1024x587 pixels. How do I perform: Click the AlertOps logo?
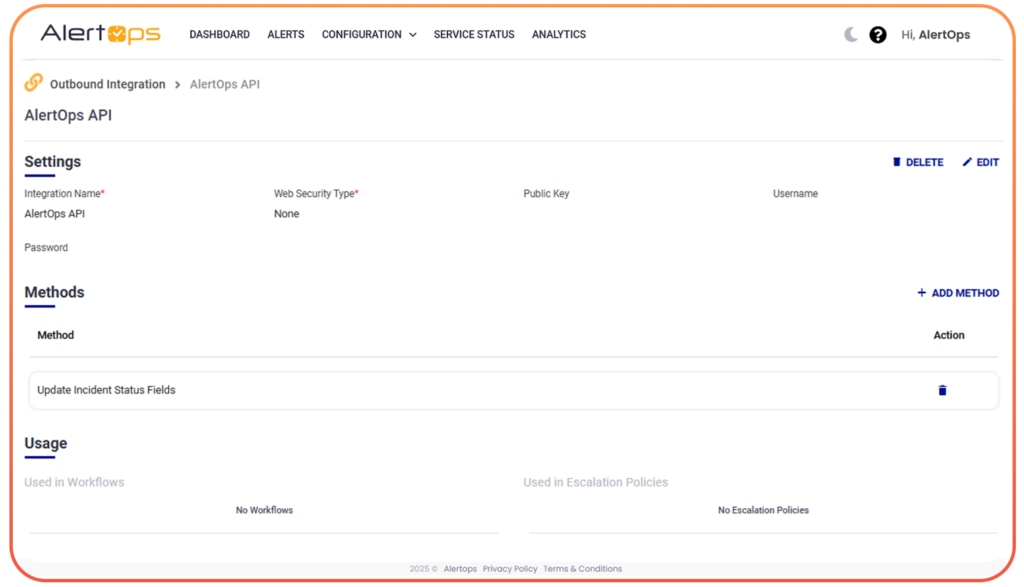pos(101,33)
